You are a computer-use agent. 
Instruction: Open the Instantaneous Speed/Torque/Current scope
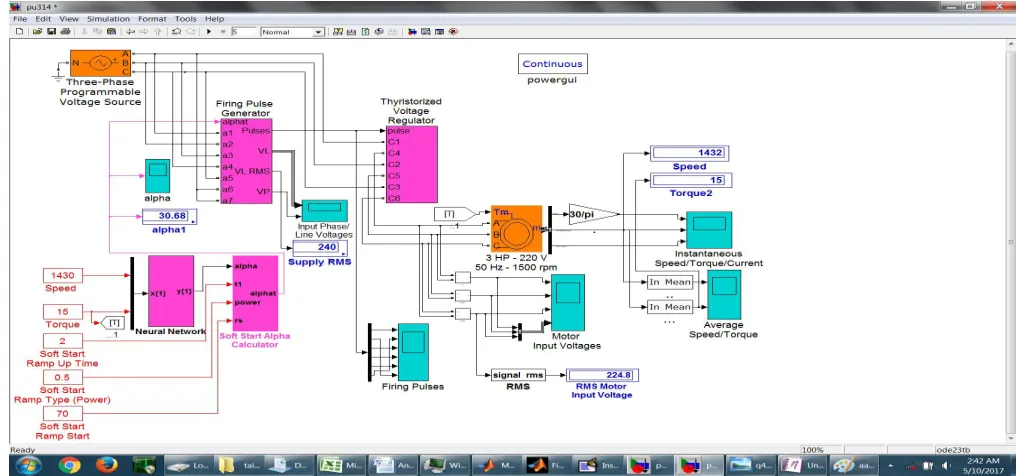point(710,230)
